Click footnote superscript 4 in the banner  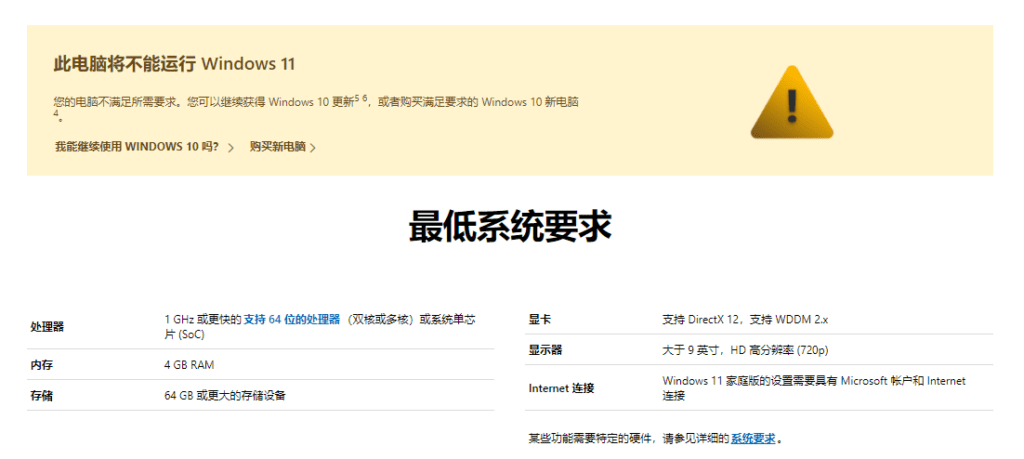click(x=56, y=115)
